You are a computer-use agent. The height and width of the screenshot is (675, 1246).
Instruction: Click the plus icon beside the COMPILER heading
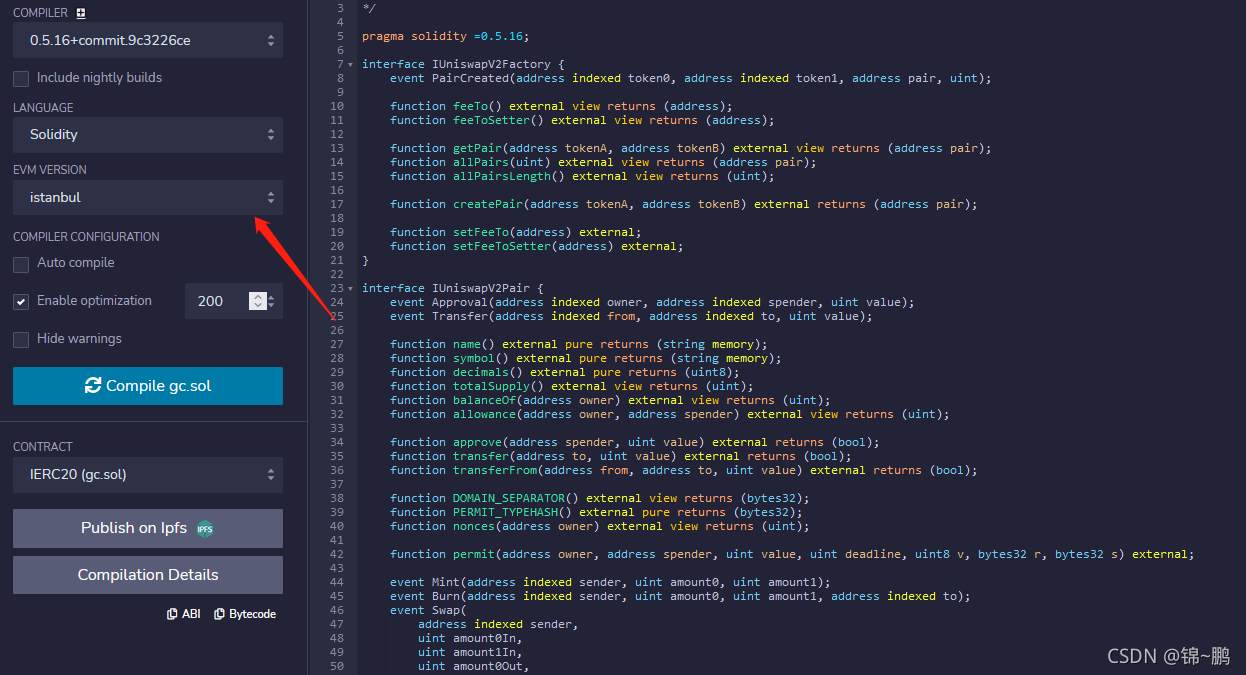(x=81, y=13)
